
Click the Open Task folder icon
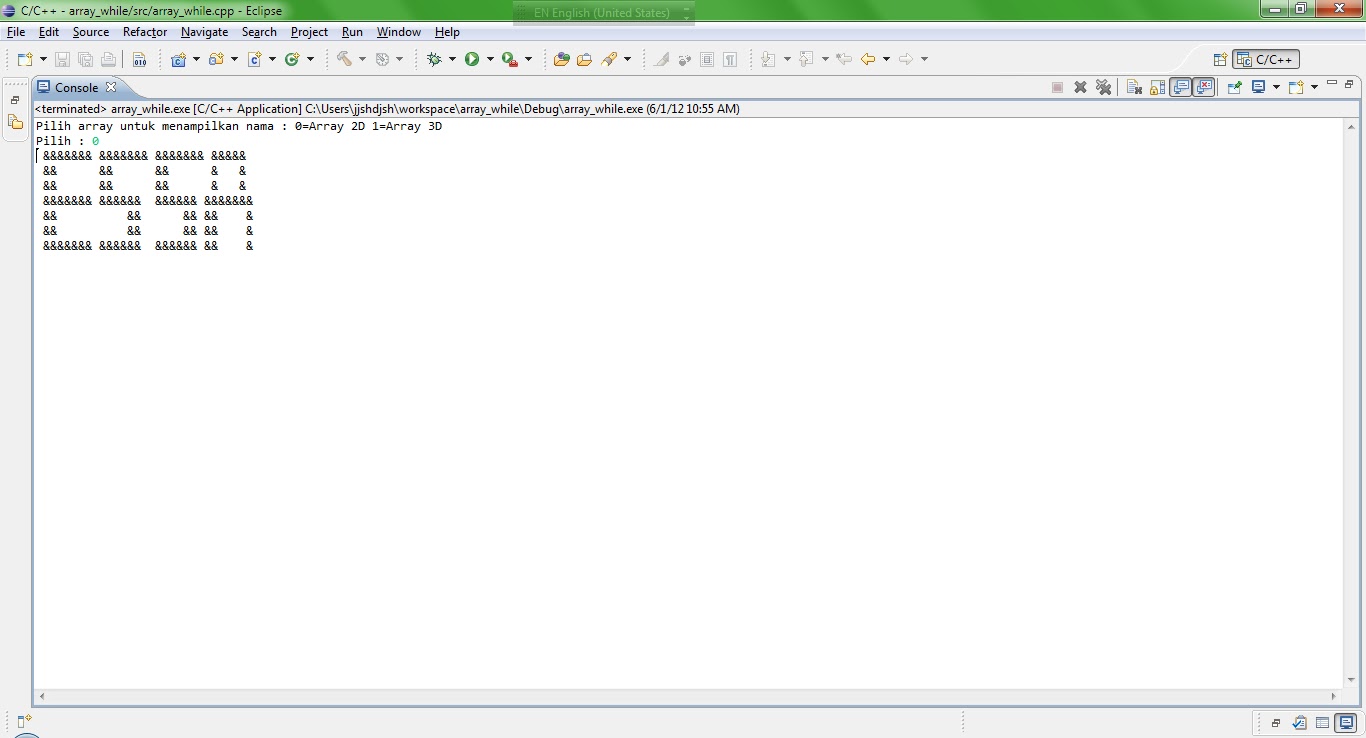[584, 59]
